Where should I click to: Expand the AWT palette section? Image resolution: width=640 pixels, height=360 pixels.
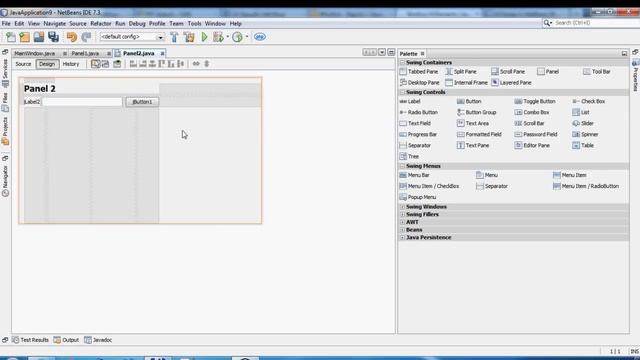click(x=402, y=222)
